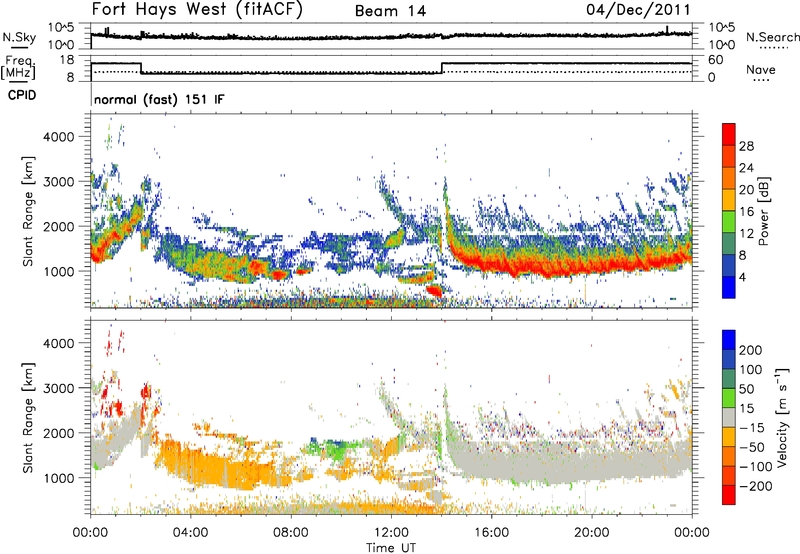Select the '60' tick on Nave axis
Viewport: 800px width, 554px height.
[x=716, y=60]
